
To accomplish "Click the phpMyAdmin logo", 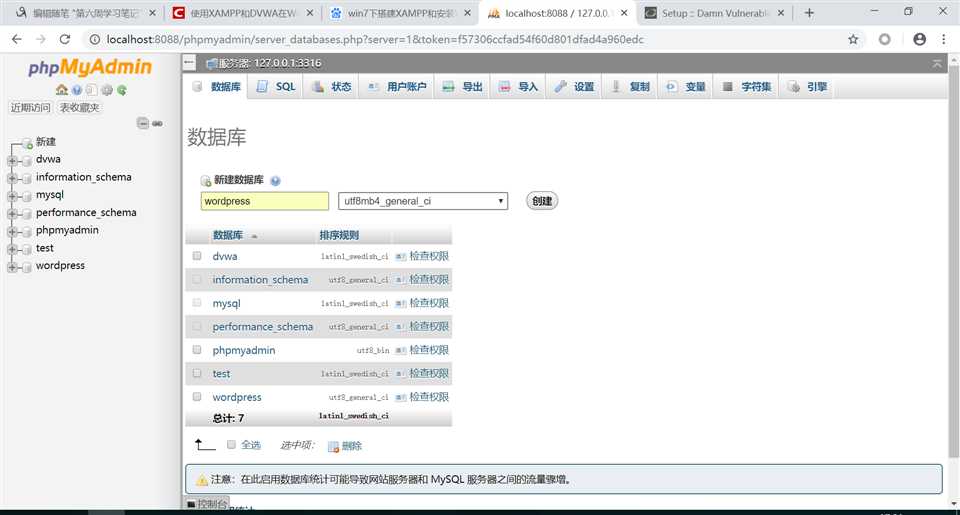I will [90, 67].
